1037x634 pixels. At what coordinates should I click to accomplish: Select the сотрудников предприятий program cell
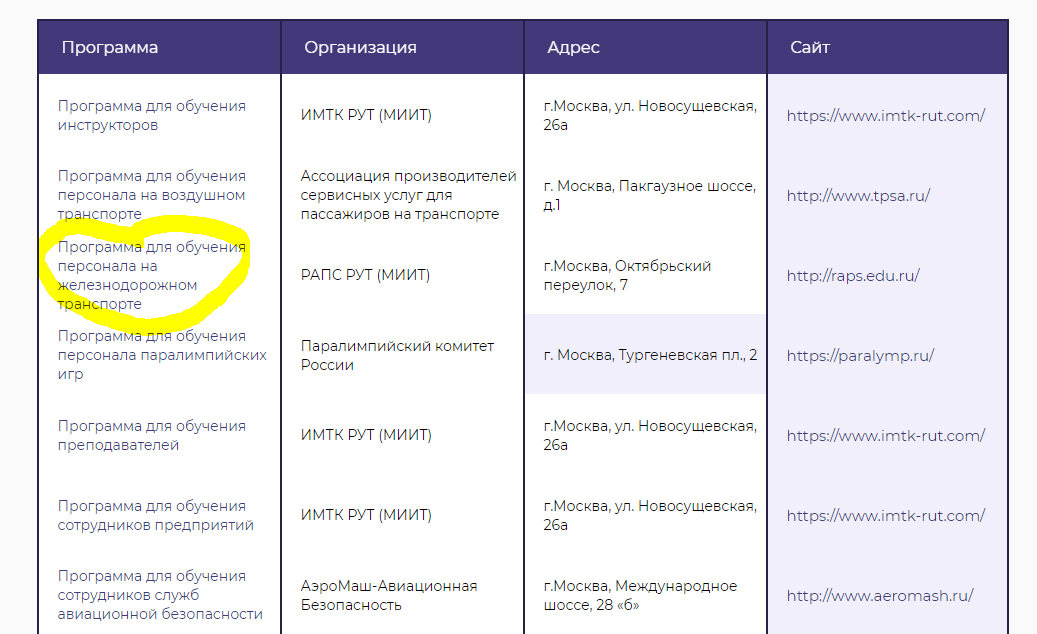(x=155, y=516)
